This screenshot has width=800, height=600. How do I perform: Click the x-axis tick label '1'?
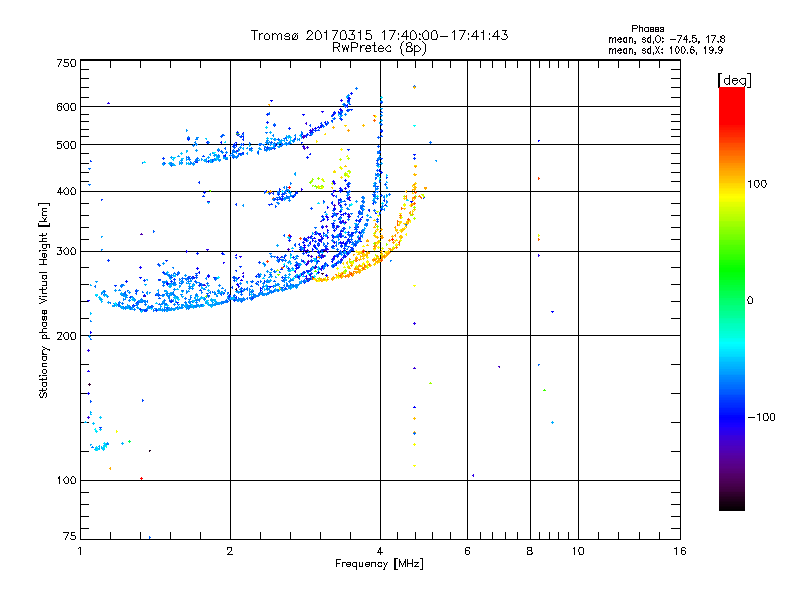80,551
